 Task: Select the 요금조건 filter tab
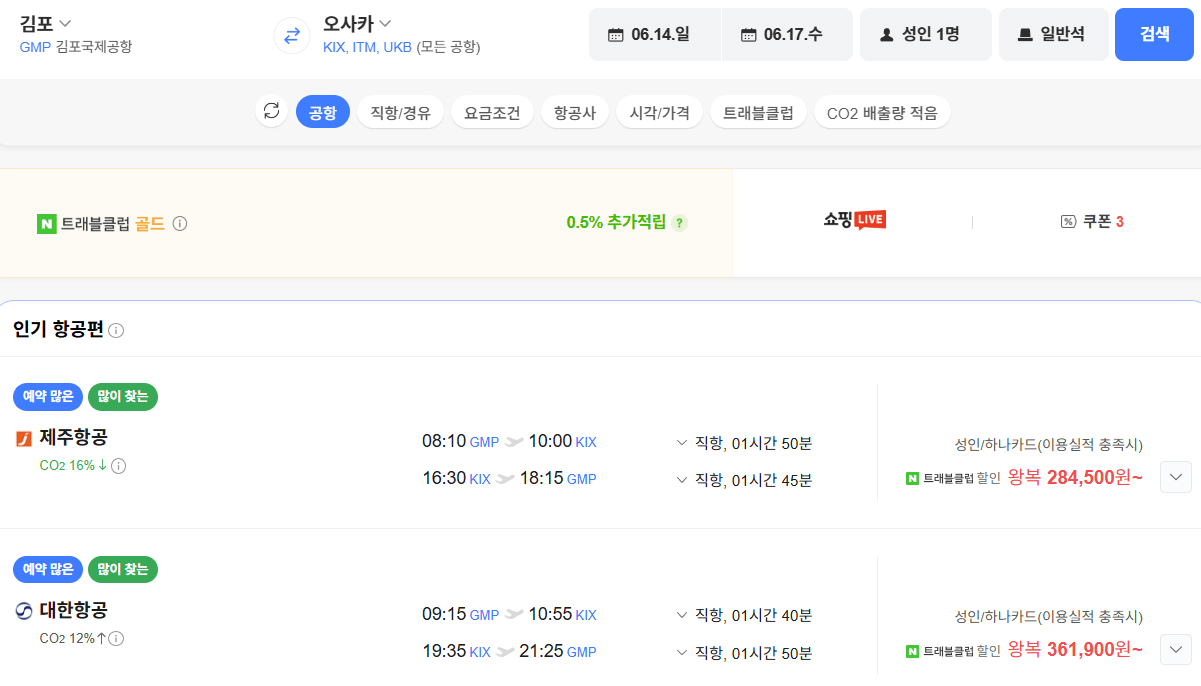tap(492, 112)
